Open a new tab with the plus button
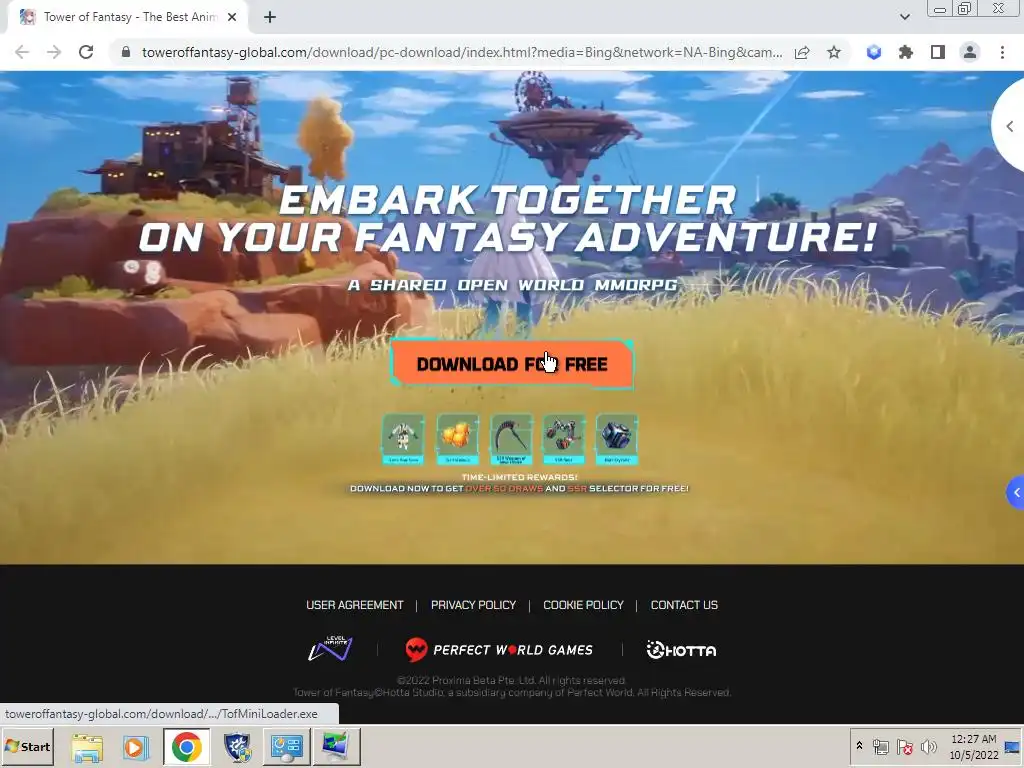The height and width of the screenshot is (768, 1024). point(270,17)
